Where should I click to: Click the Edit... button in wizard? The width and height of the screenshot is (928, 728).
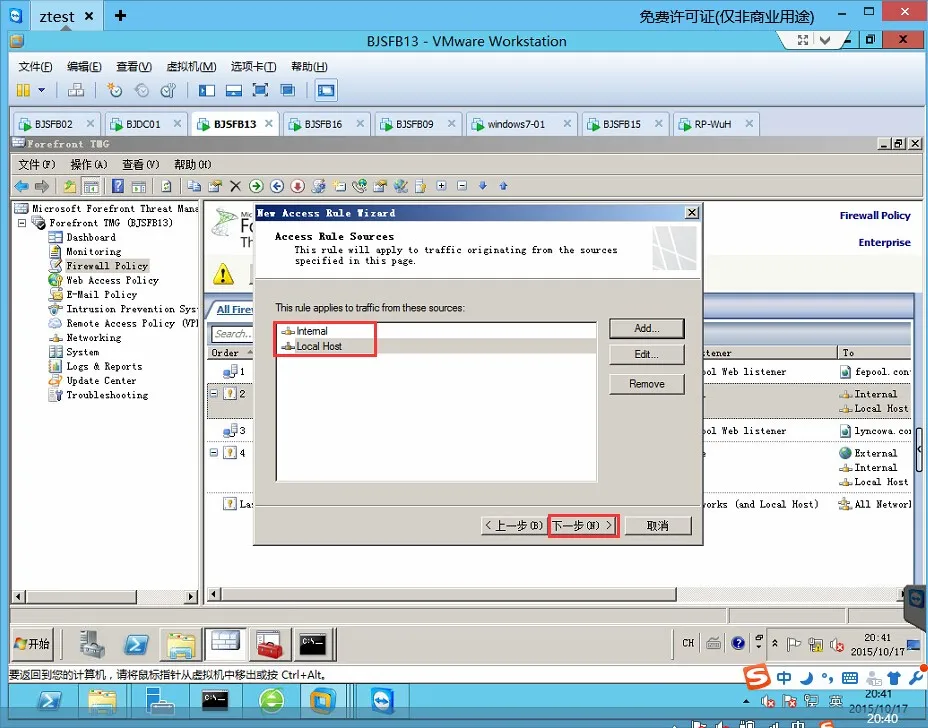click(x=646, y=355)
